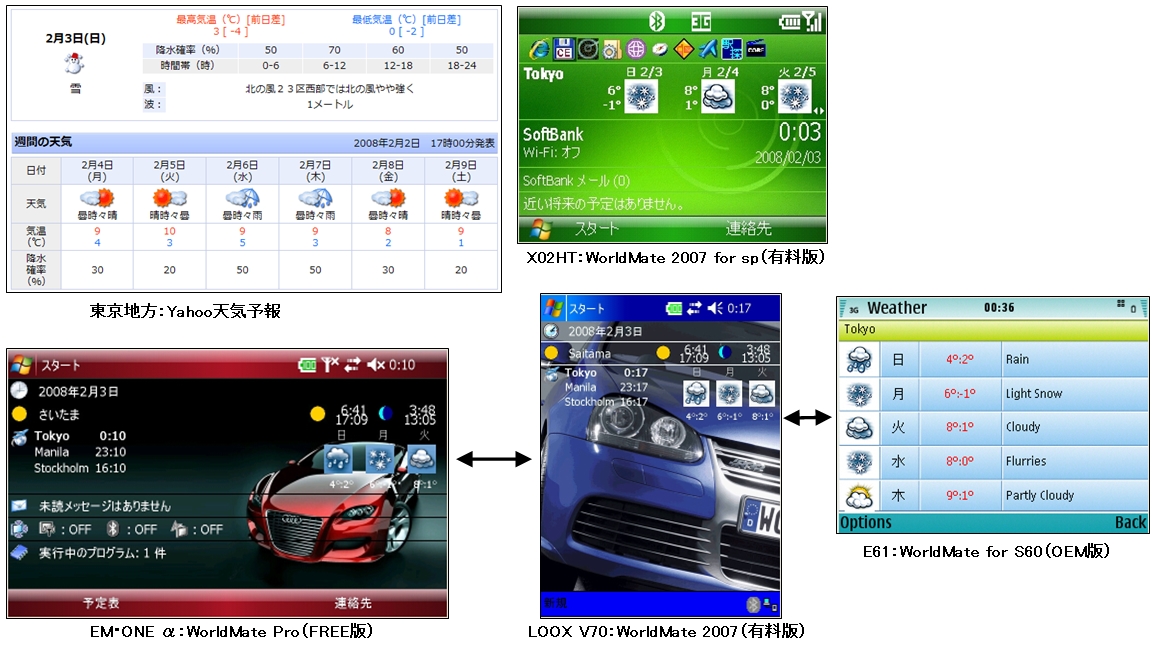1157x655 pixels.
Task: Open the CE application icon on X02HT
Action: 562,48
